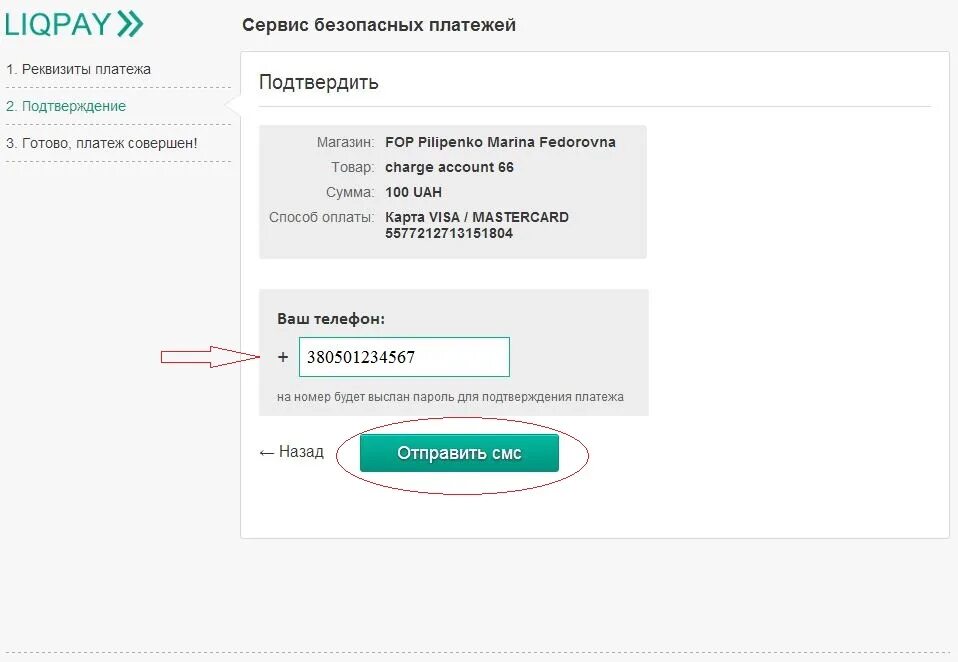The width and height of the screenshot is (958, 662).
Task: Select step 2 Подтверждение
Action: coord(66,106)
